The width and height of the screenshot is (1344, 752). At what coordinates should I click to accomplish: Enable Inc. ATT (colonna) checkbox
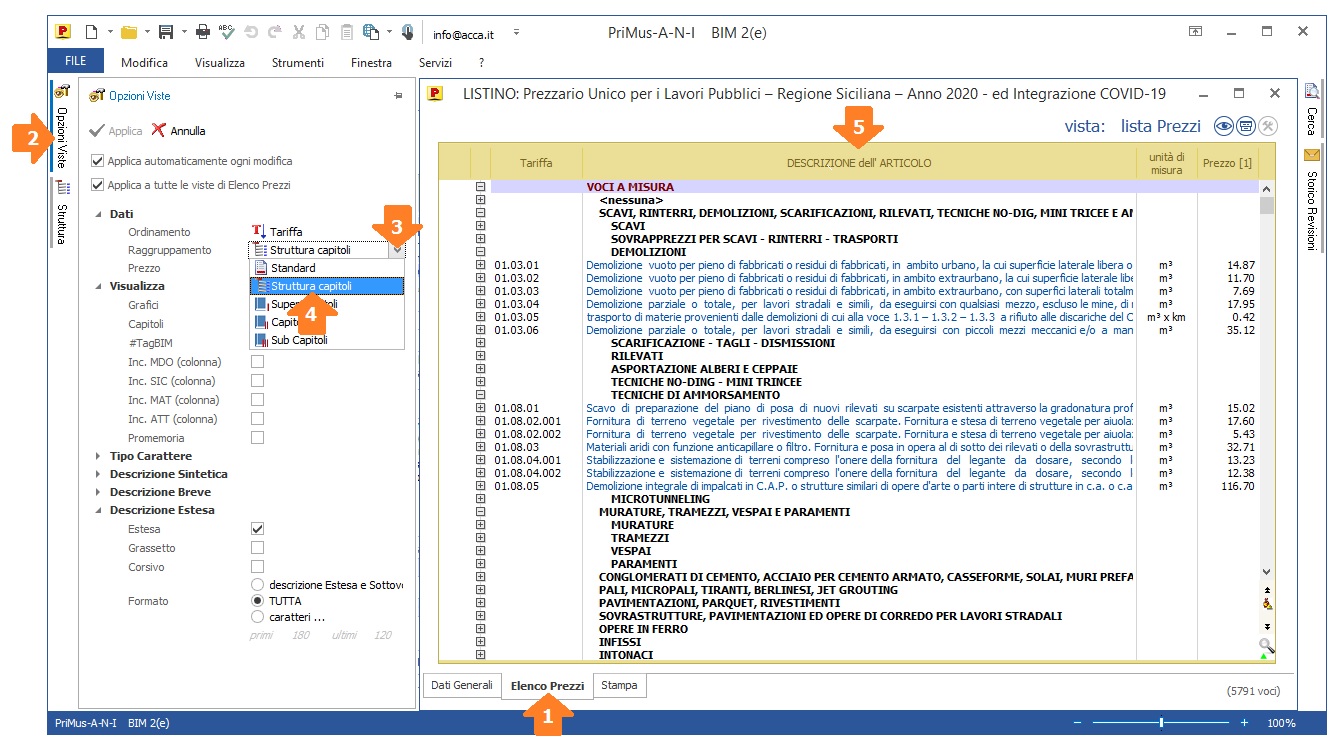click(258, 419)
